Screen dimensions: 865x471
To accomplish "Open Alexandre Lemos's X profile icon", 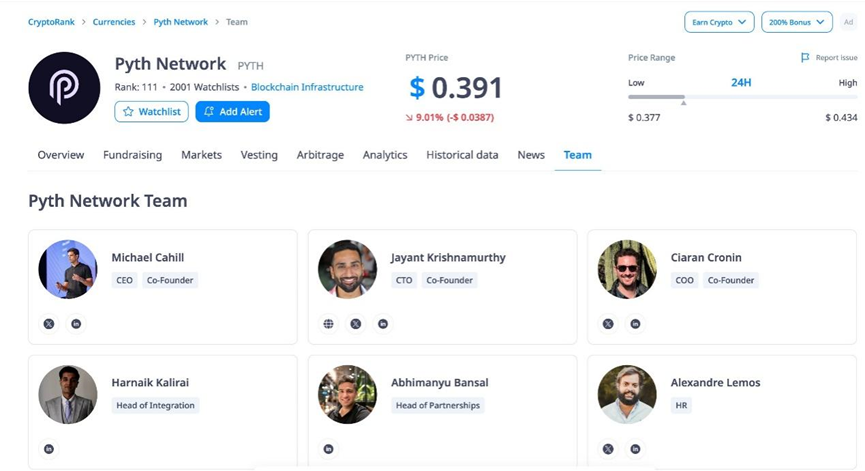I will coord(608,449).
